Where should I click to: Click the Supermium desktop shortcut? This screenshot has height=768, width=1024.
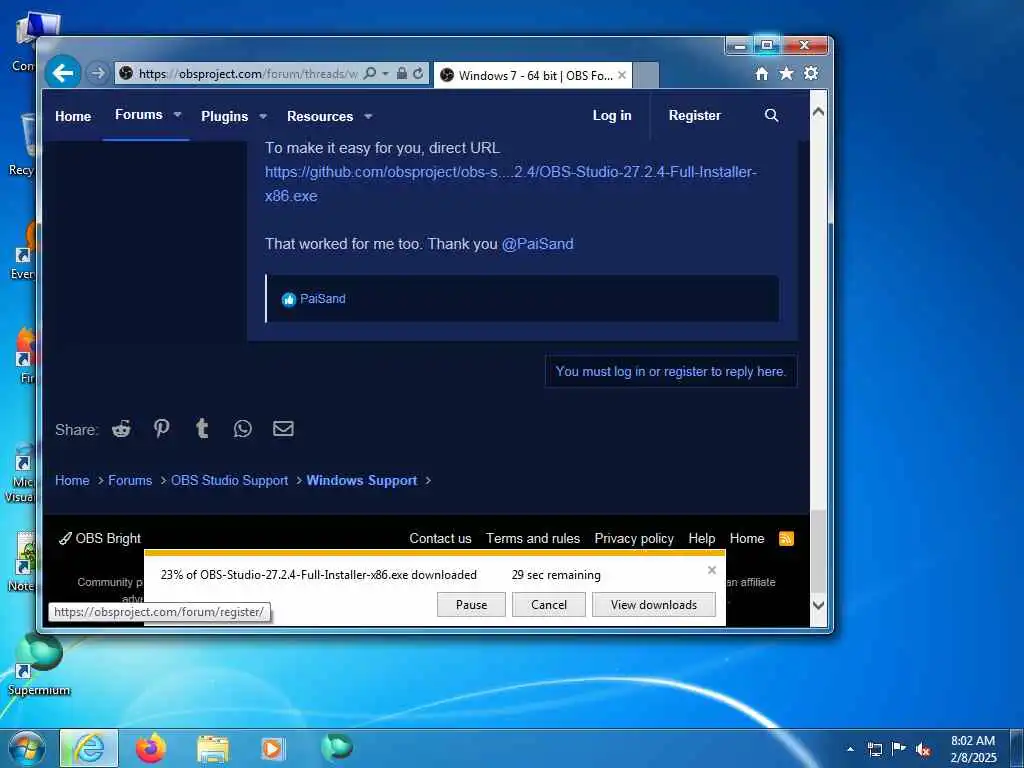[39, 665]
